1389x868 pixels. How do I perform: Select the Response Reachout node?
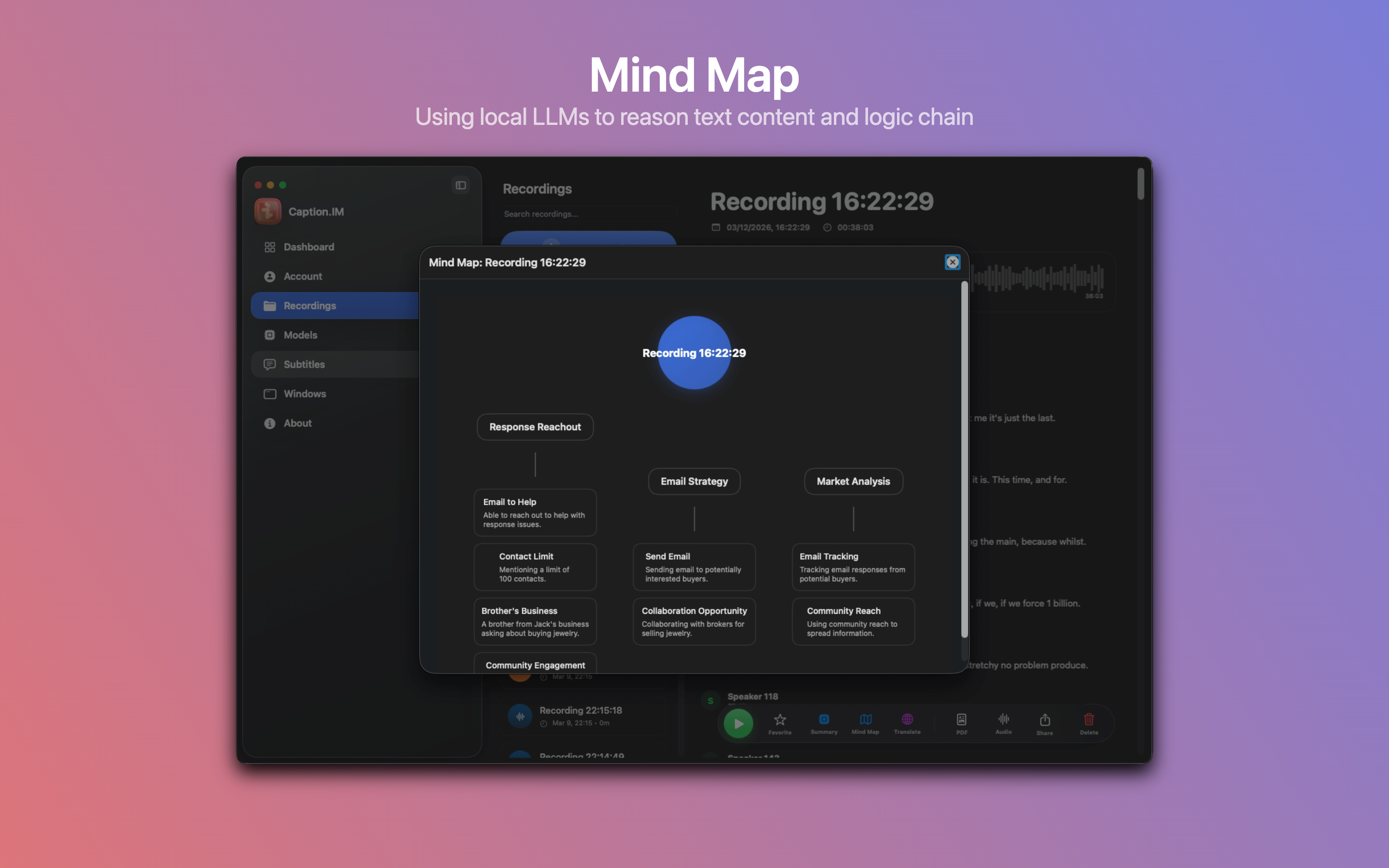(535, 427)
